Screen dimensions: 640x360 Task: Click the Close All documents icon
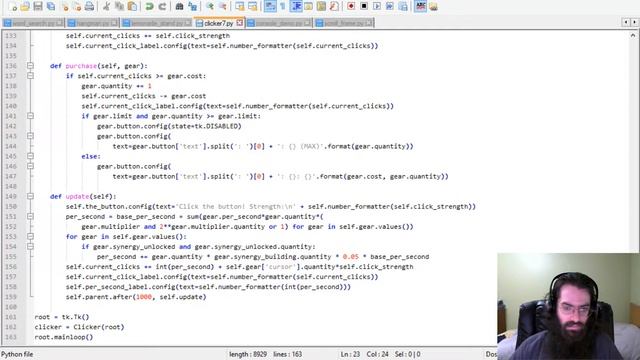coord(77,7)
